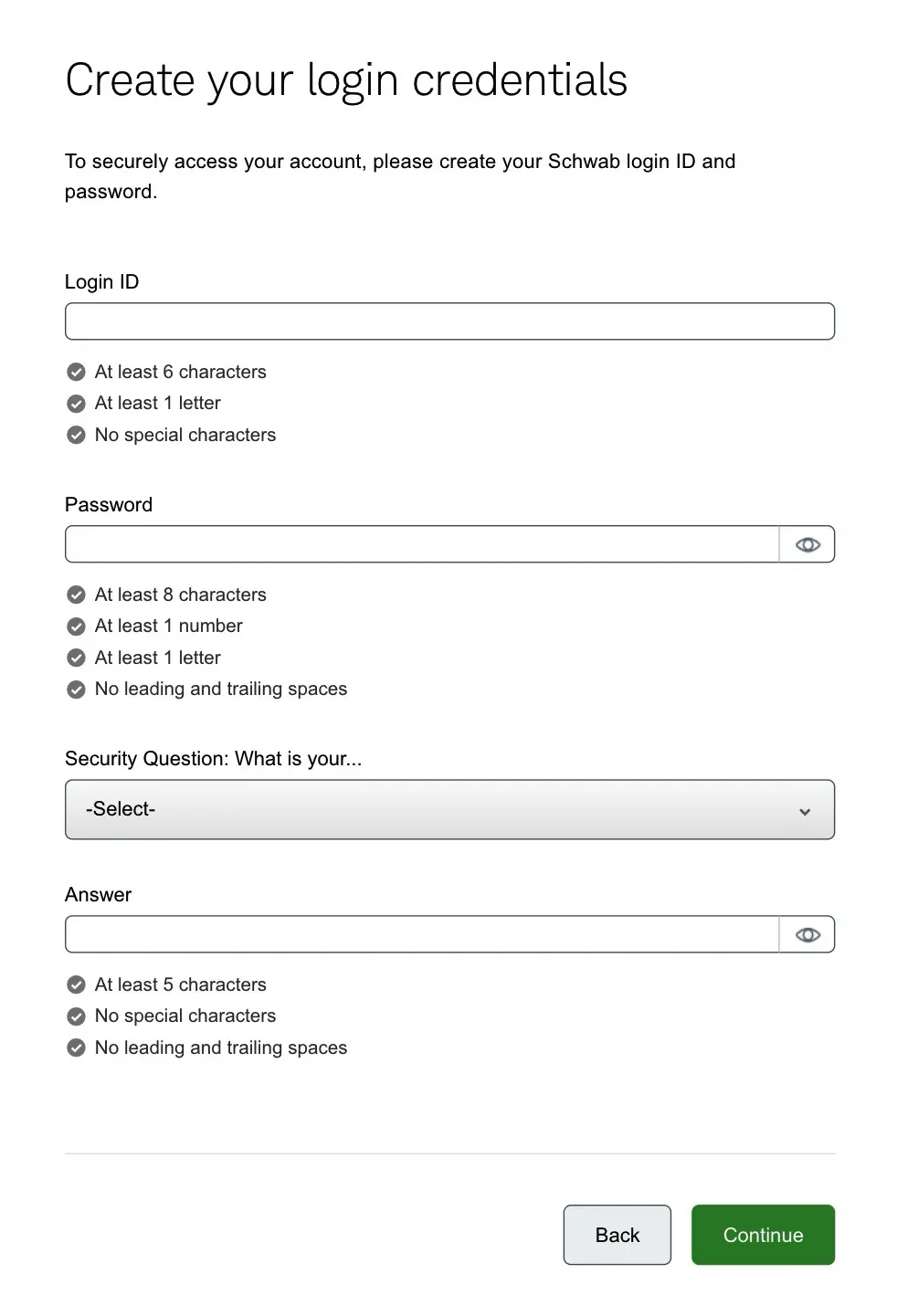Click the checkmark icon next to 'At least 1 number'
Screen dimensions: 897x1316
point(77,626)
